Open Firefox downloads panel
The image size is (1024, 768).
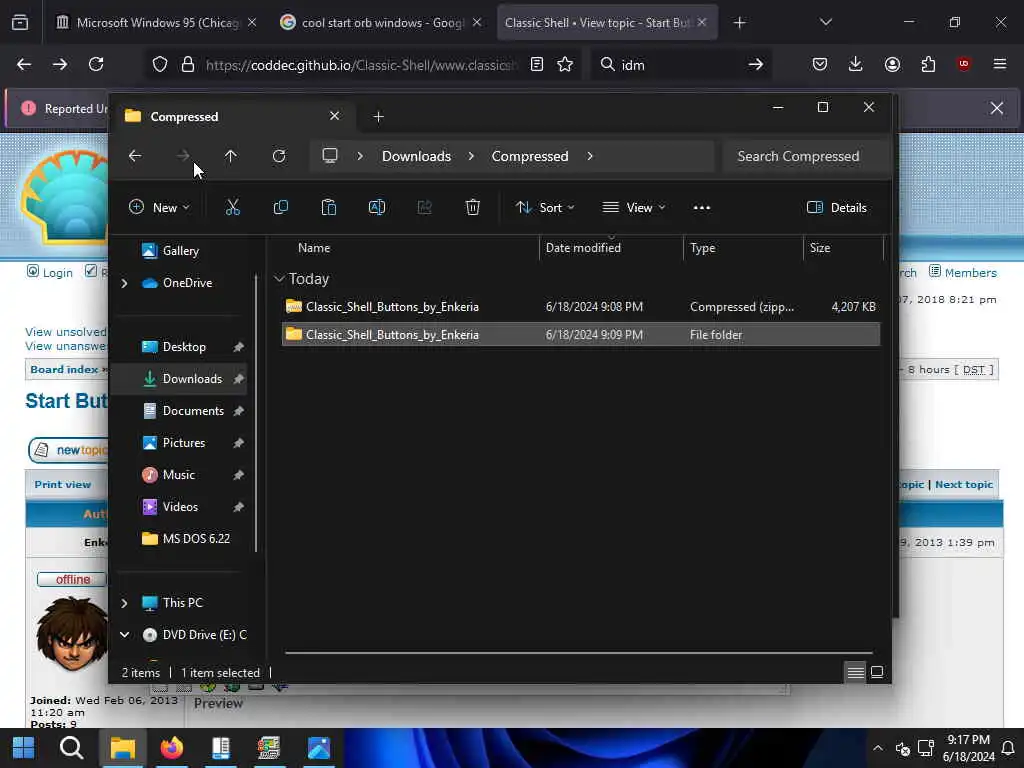pyautogui.click(x=856, y=64)
